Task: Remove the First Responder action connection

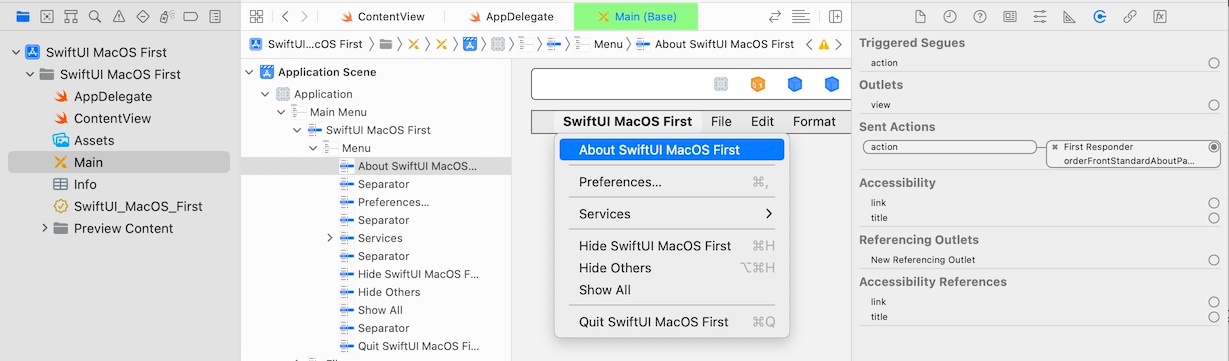Action: pyautogui.click(x=1055, y=146)
